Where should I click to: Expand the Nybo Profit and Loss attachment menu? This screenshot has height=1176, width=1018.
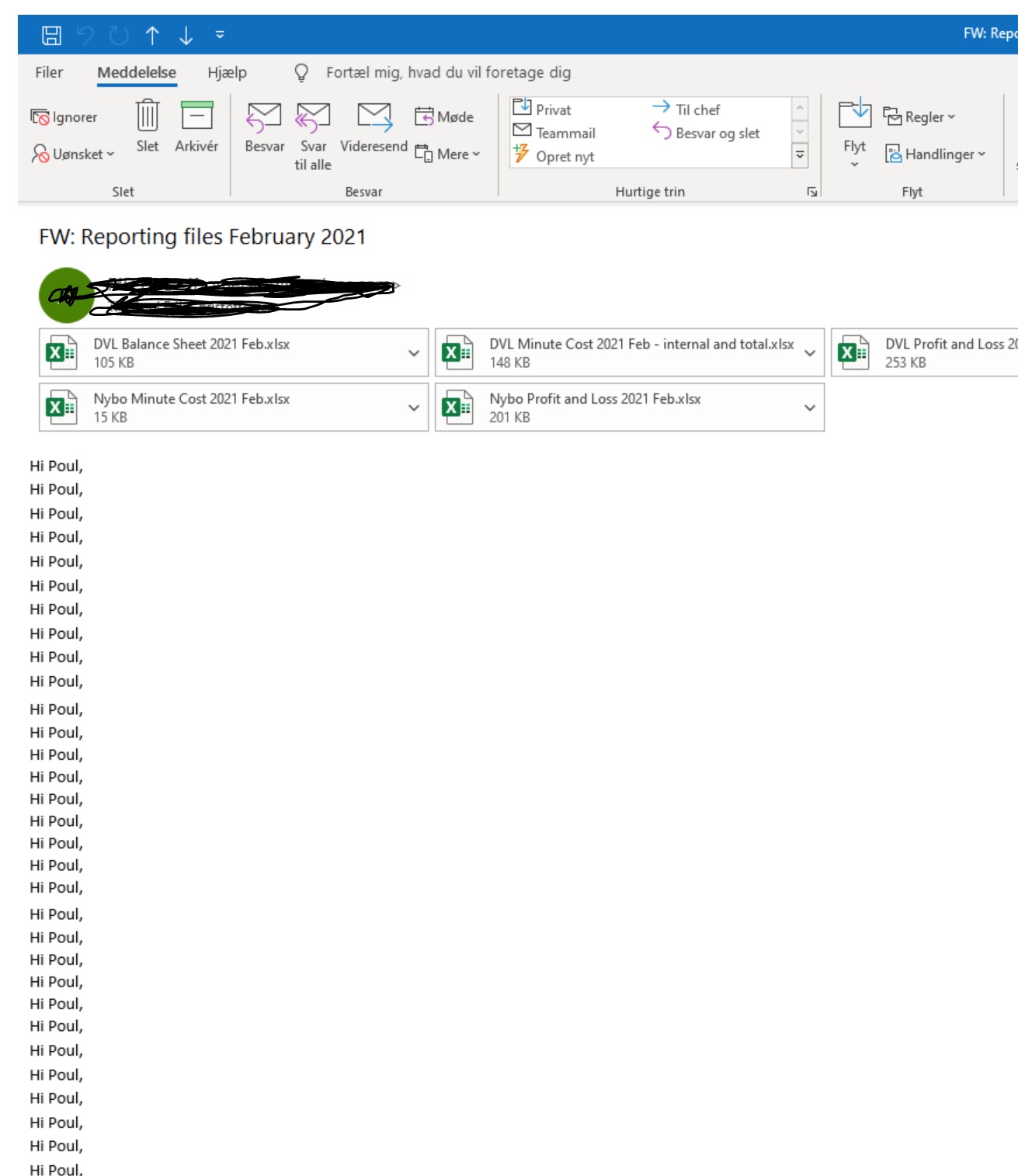click(x=809, y=407)
